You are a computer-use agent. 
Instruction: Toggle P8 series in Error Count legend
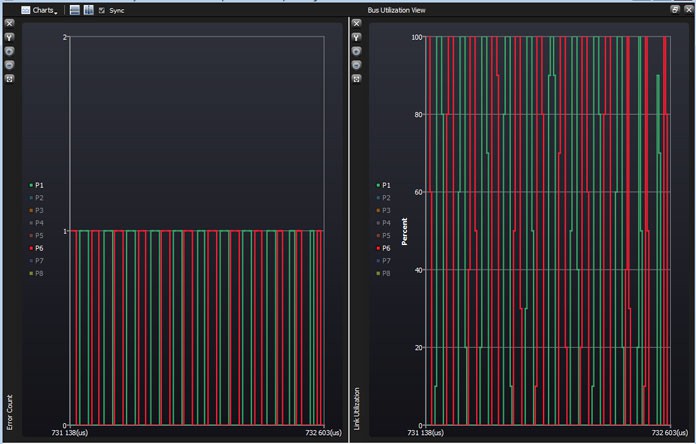pos(36,274)
